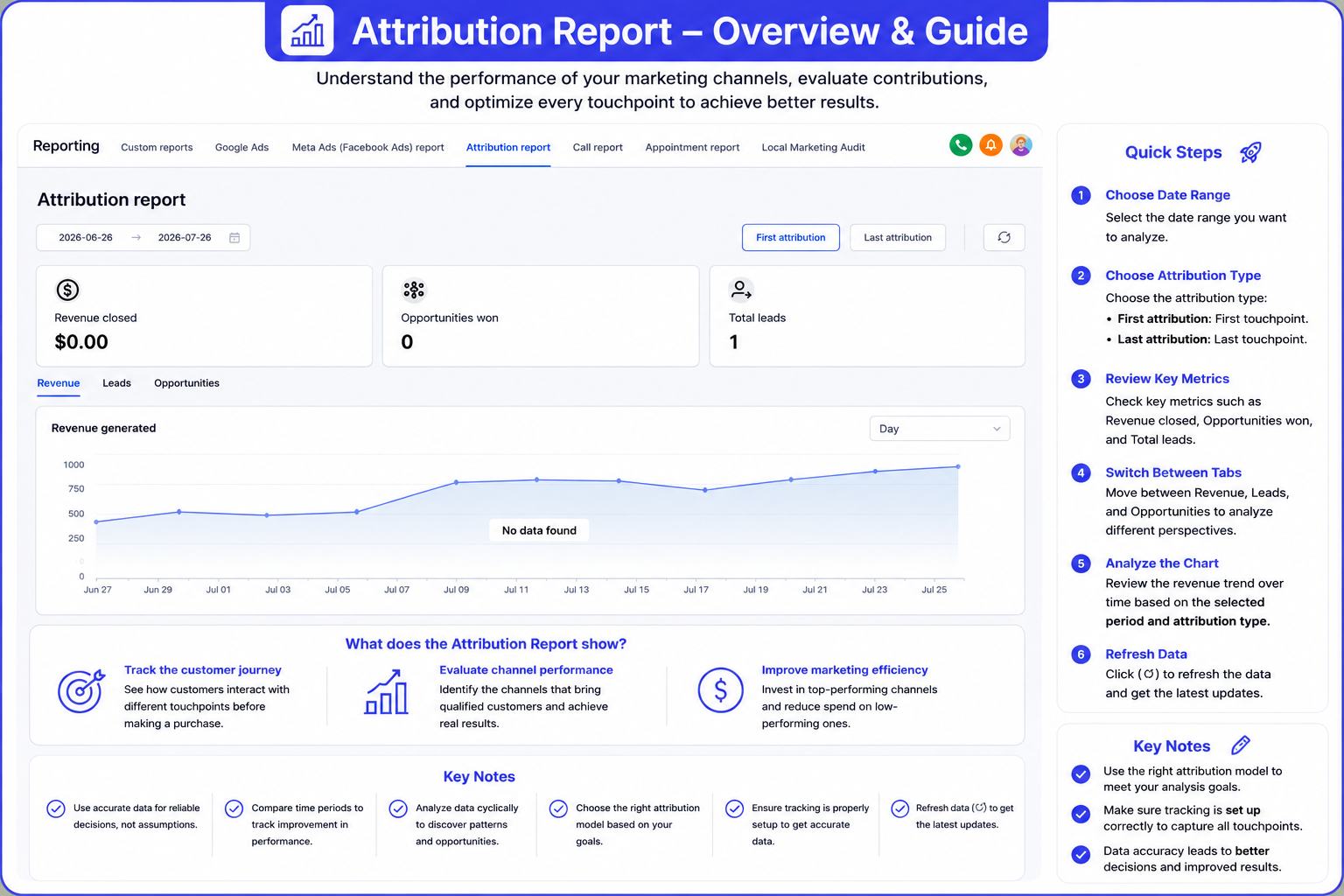Click the pencil icon beside sidebar Key Notes
Viewport: 1344px width, 896px height.
pos(1240,745)
